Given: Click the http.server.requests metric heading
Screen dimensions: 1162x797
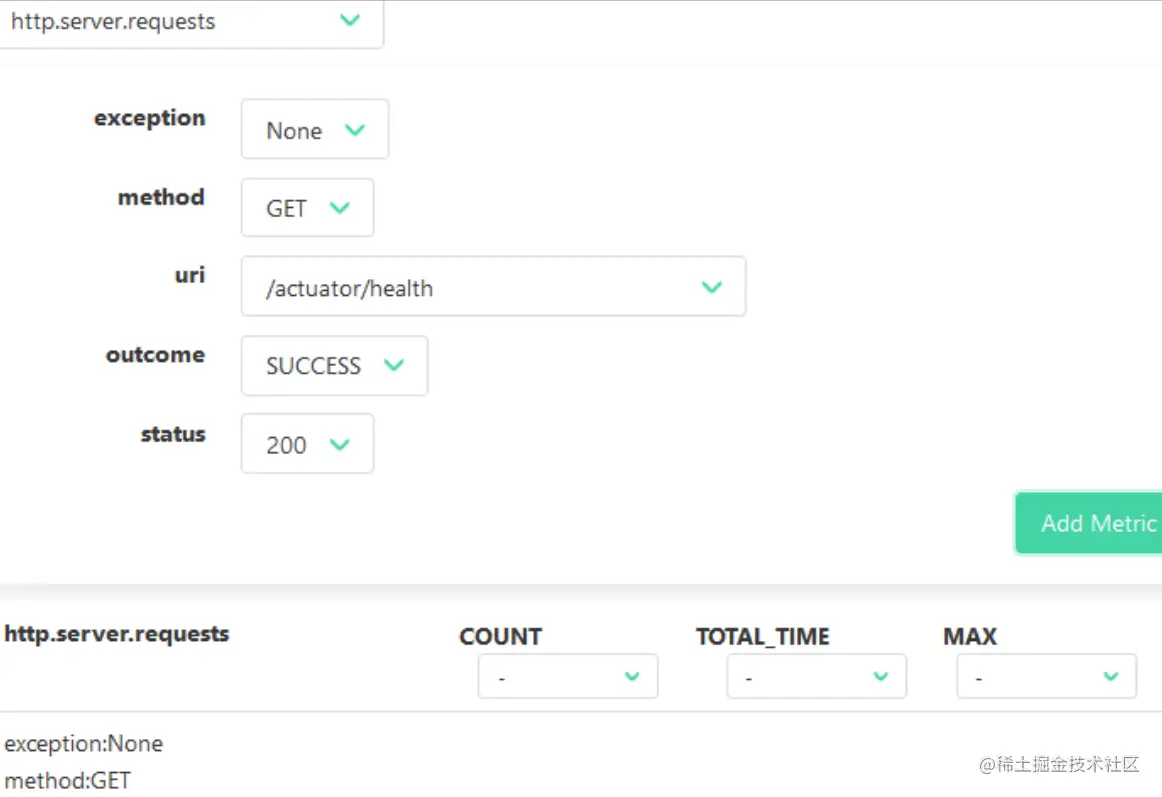Looking at the screenshot, I should click(117, 634).
